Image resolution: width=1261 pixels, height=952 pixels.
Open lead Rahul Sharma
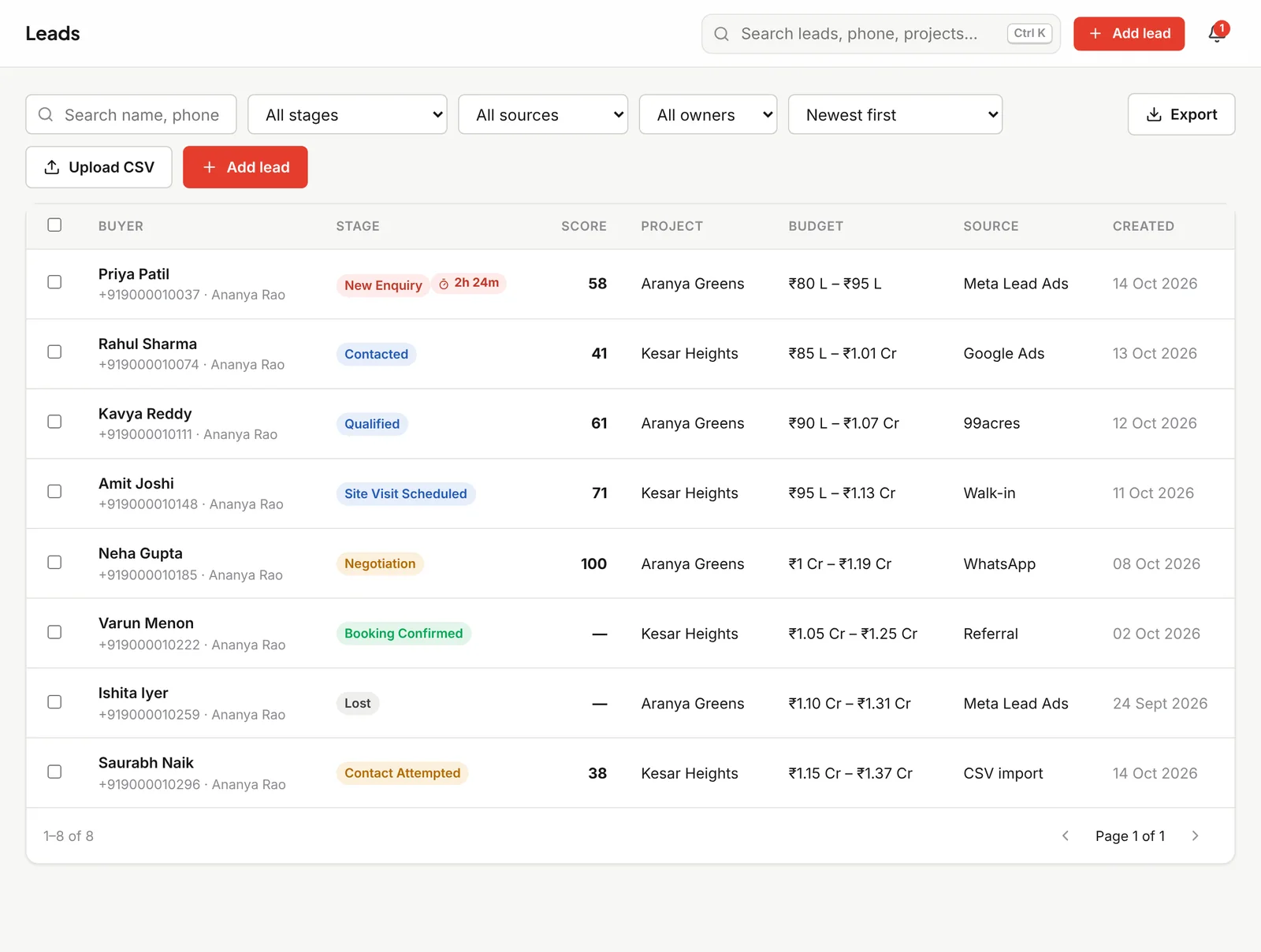click(147, 344)
